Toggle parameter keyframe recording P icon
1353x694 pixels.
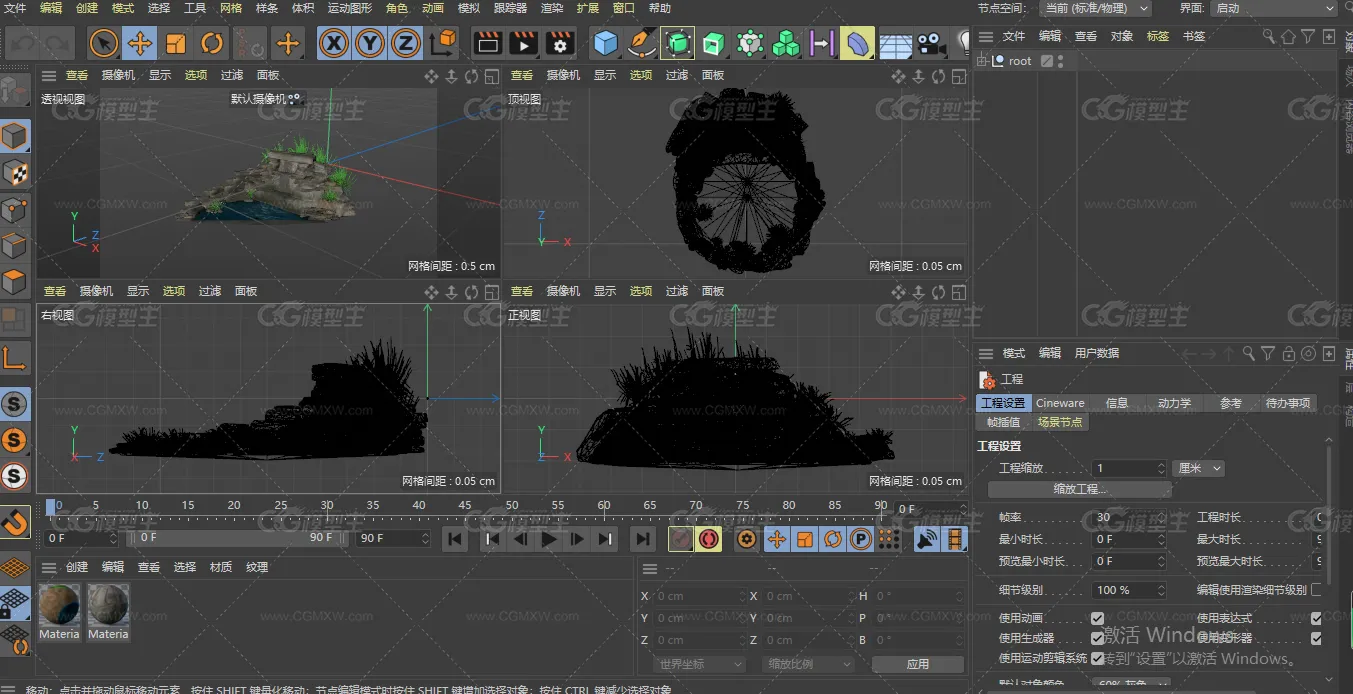(x=860, y=539)
